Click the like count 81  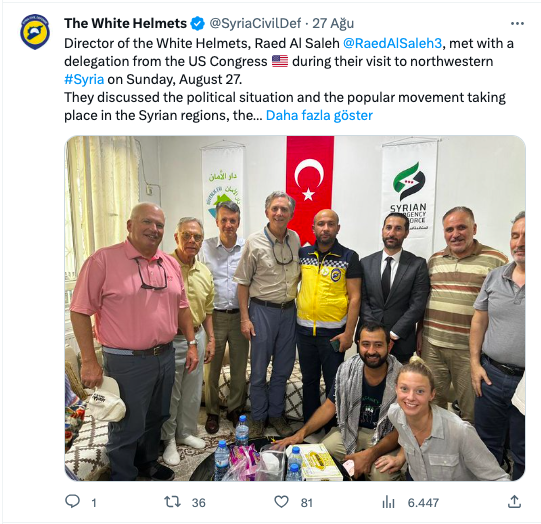(306, 503)
